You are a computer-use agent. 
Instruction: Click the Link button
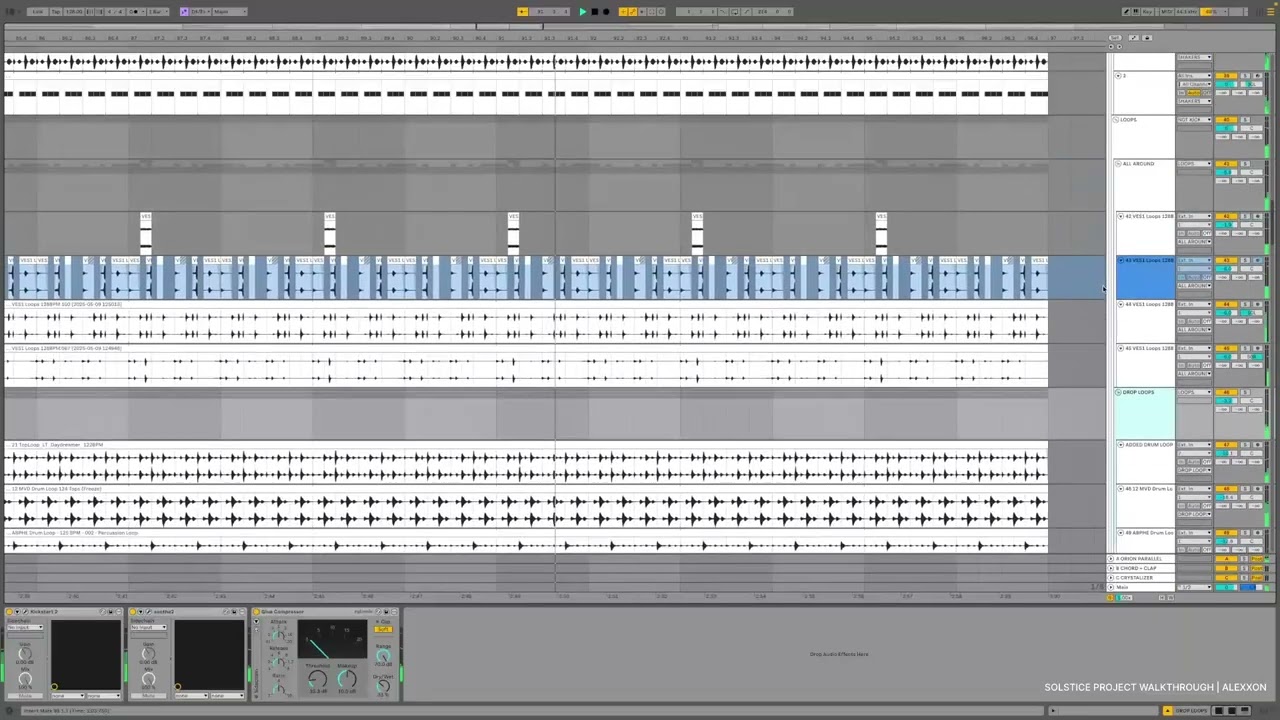tap(37, 11)
